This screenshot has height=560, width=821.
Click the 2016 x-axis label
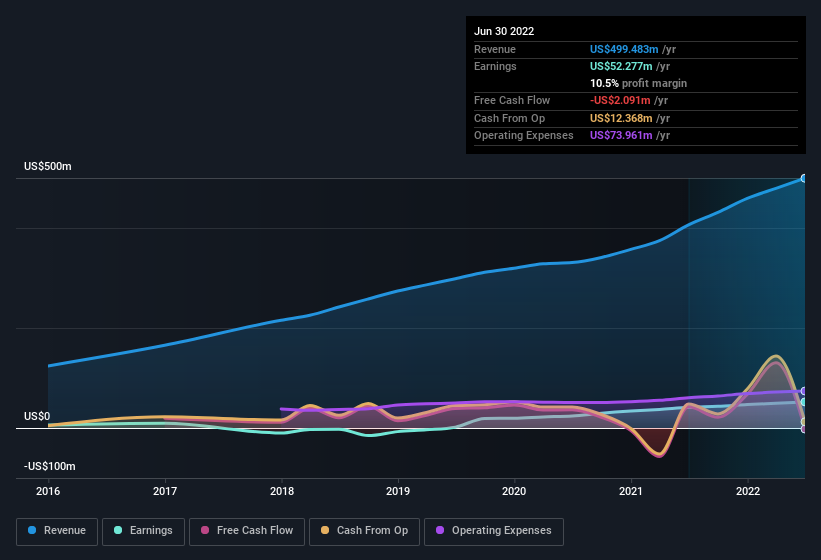(x=48, y=491)
